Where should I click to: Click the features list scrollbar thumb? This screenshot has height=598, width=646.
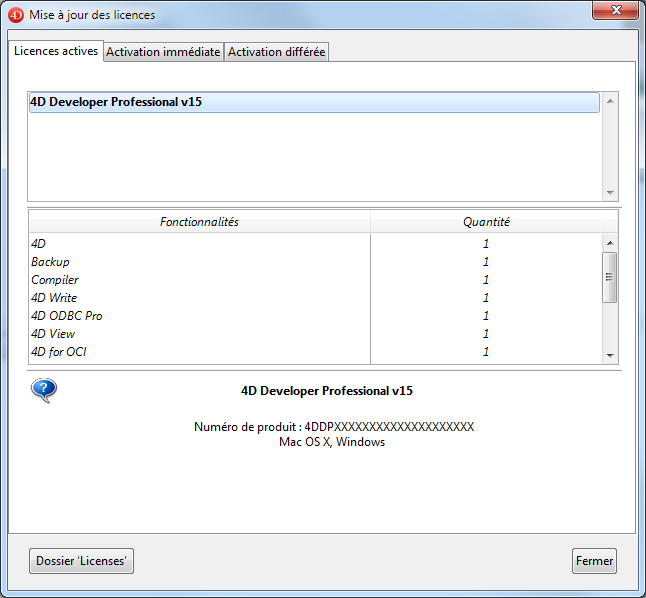click(x=610, y=277)
